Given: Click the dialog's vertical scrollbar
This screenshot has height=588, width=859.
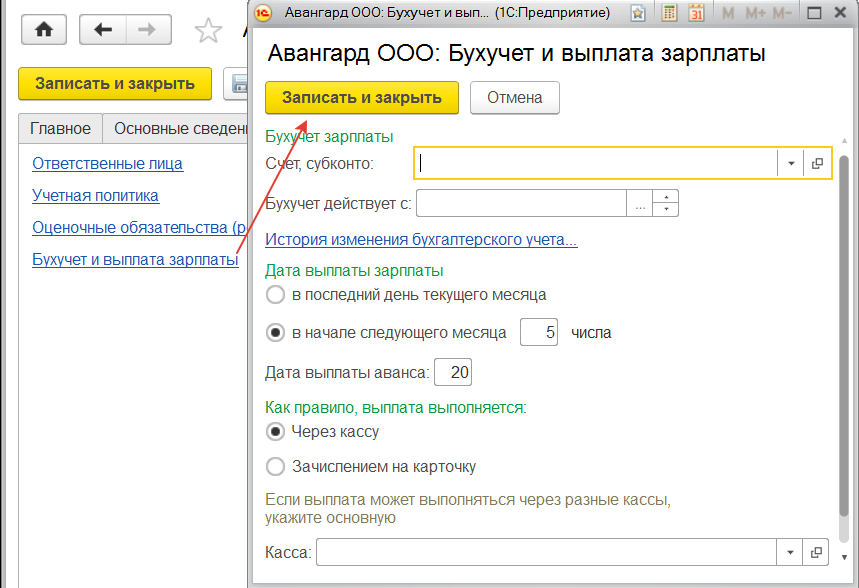Looking at the screenshot, I should (845, 350).
